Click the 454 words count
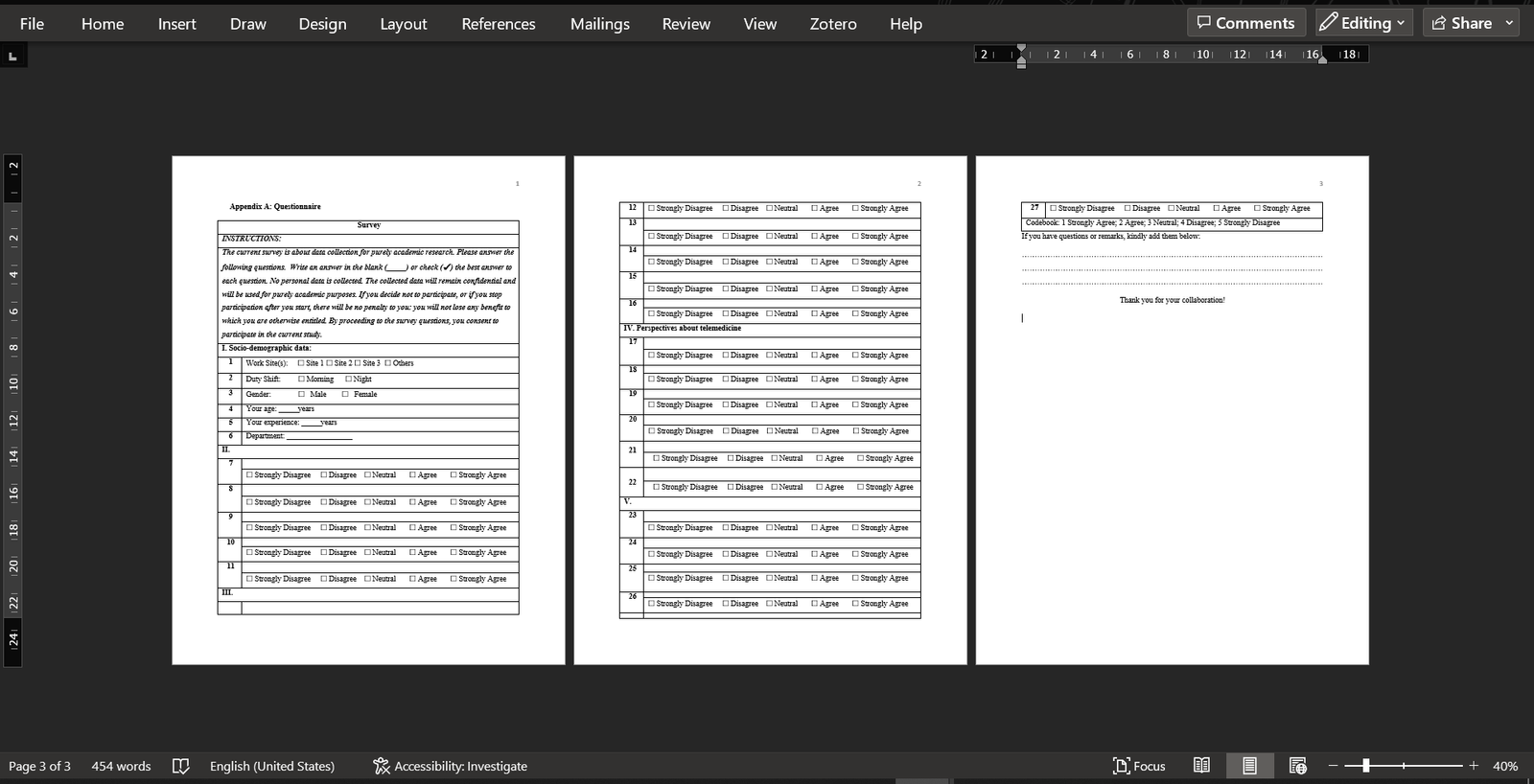The width and height of the screenshot is (1534, 784). (121, 766)
